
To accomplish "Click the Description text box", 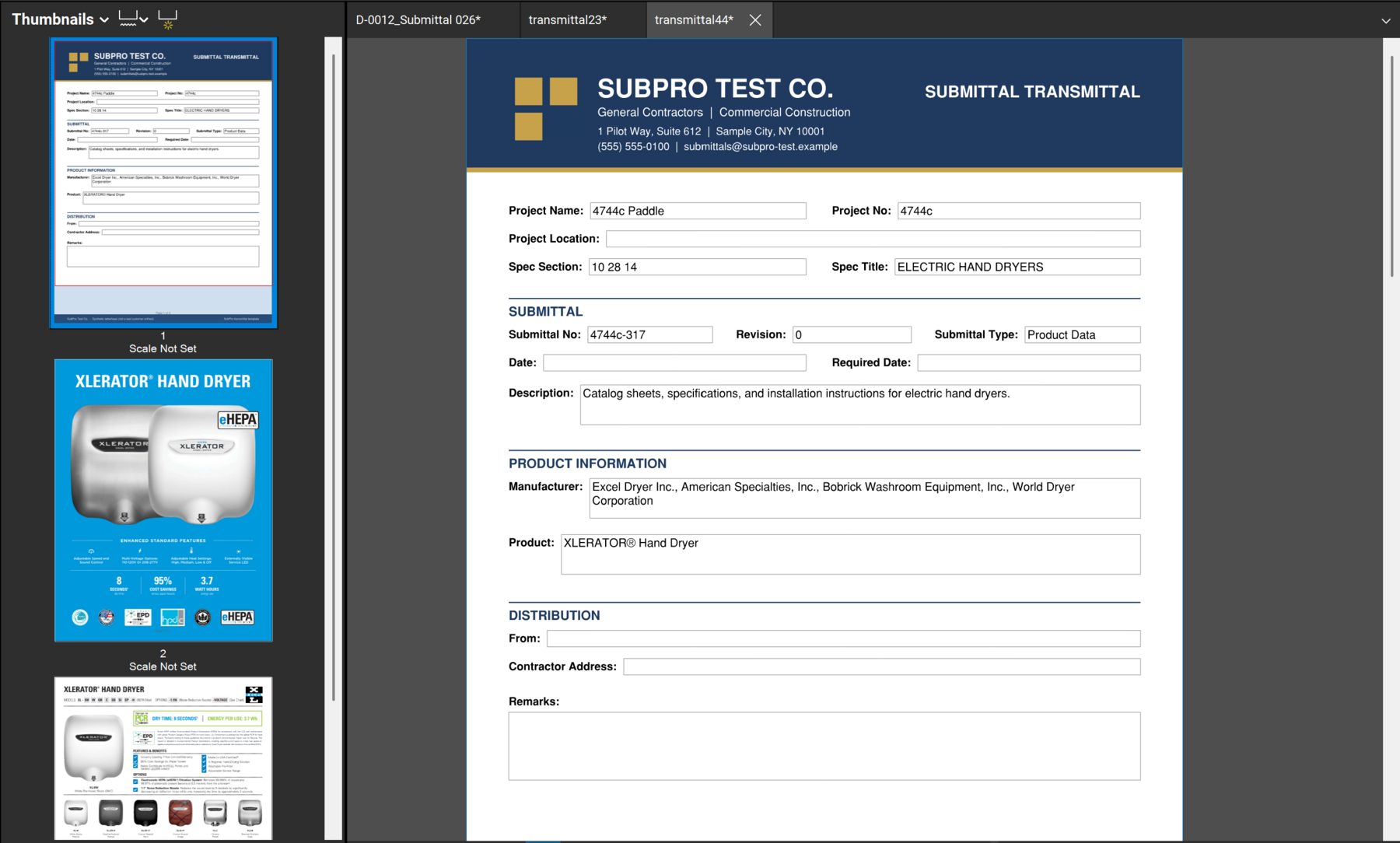I will [860, 404].
